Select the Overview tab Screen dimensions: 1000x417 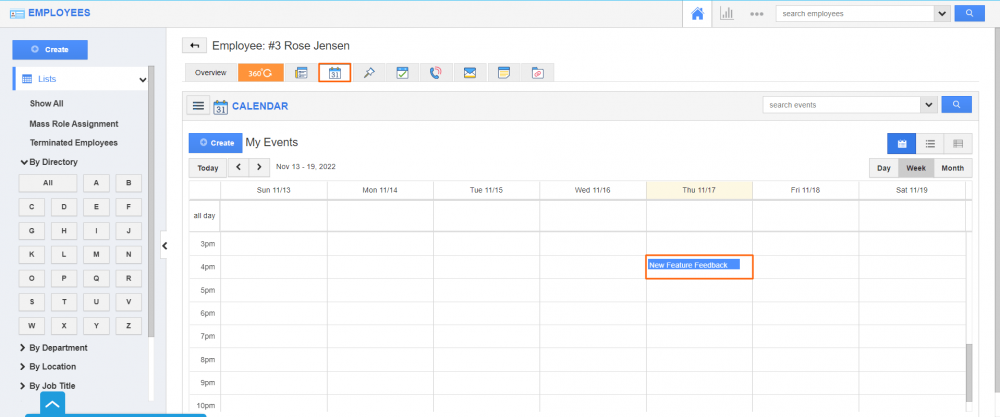click(210, 73)
